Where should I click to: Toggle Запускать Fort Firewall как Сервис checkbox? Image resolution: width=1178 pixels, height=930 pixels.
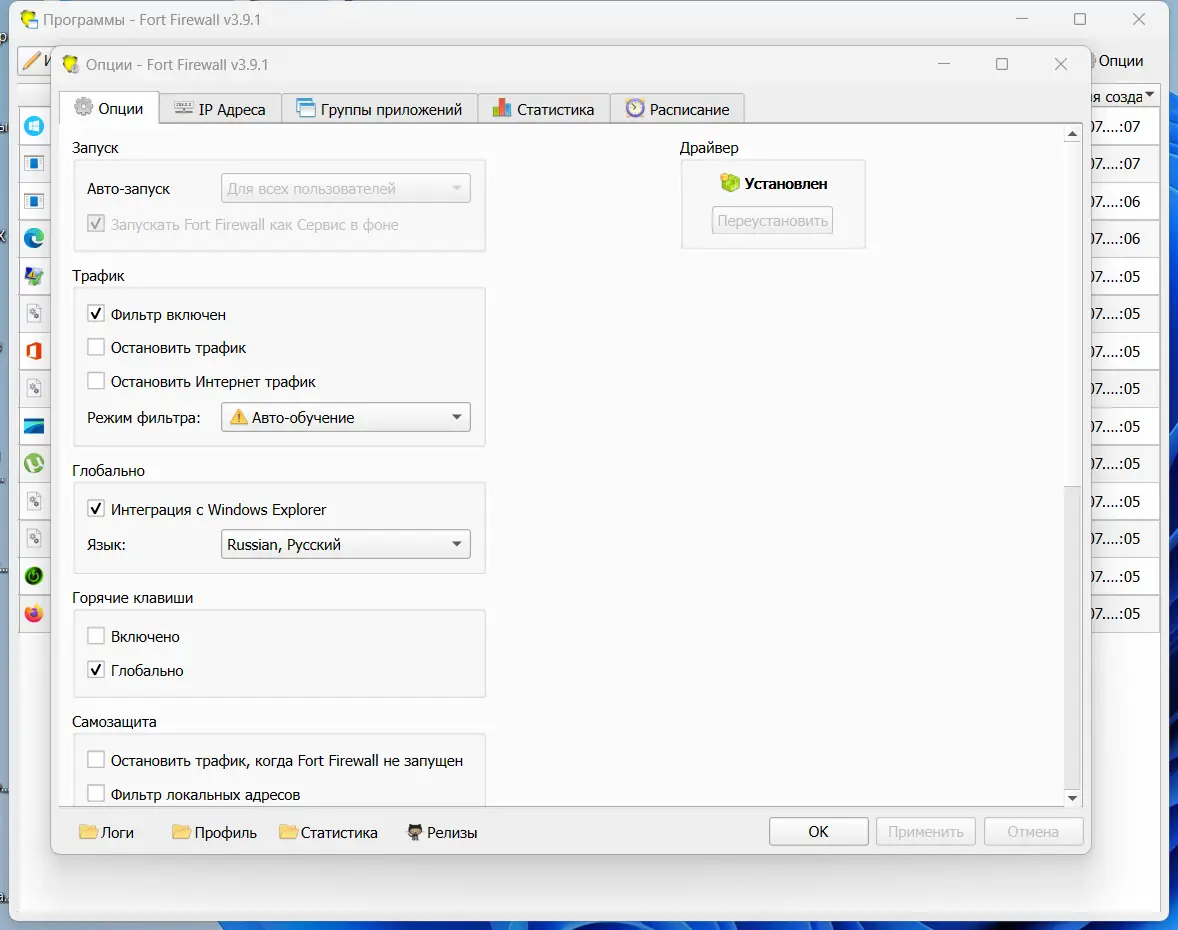pos(95,224)
